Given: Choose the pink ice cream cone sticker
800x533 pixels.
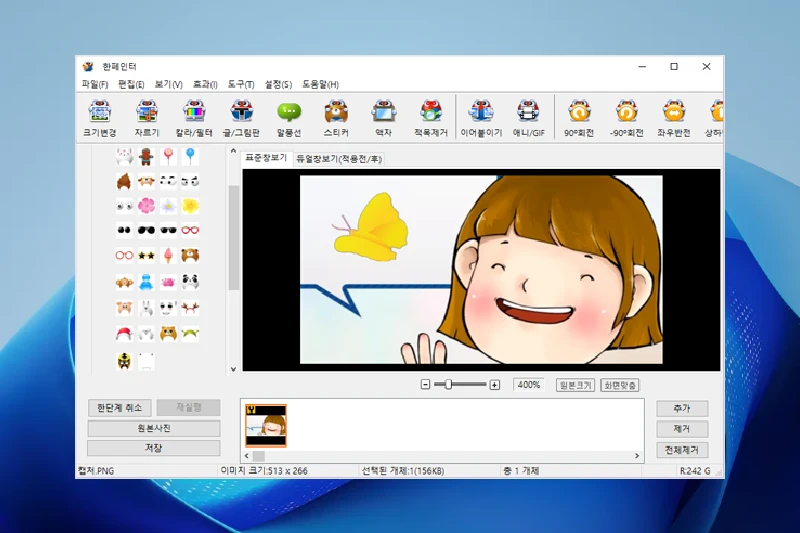Looking at the screenshot, I should tap(168, 255).
